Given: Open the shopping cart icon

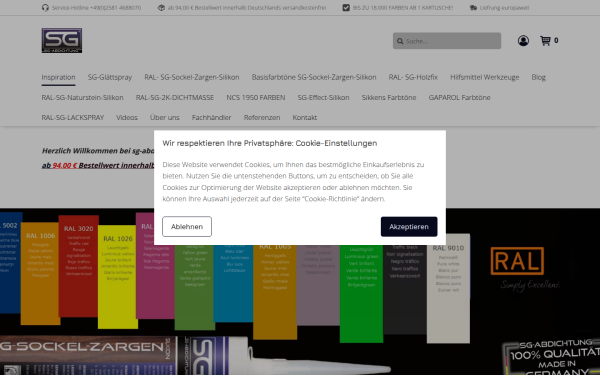Looking at the screenshot, I should (545, 41).
